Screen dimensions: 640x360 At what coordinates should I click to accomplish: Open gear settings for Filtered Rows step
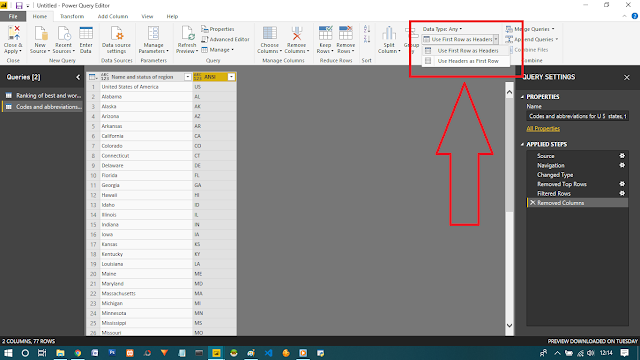[622, 193]
